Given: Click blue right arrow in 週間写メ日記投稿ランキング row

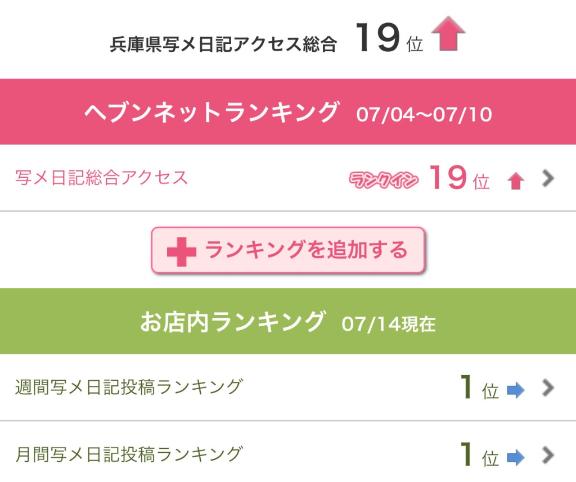Looking at the screenshot, I should [515, 390].
